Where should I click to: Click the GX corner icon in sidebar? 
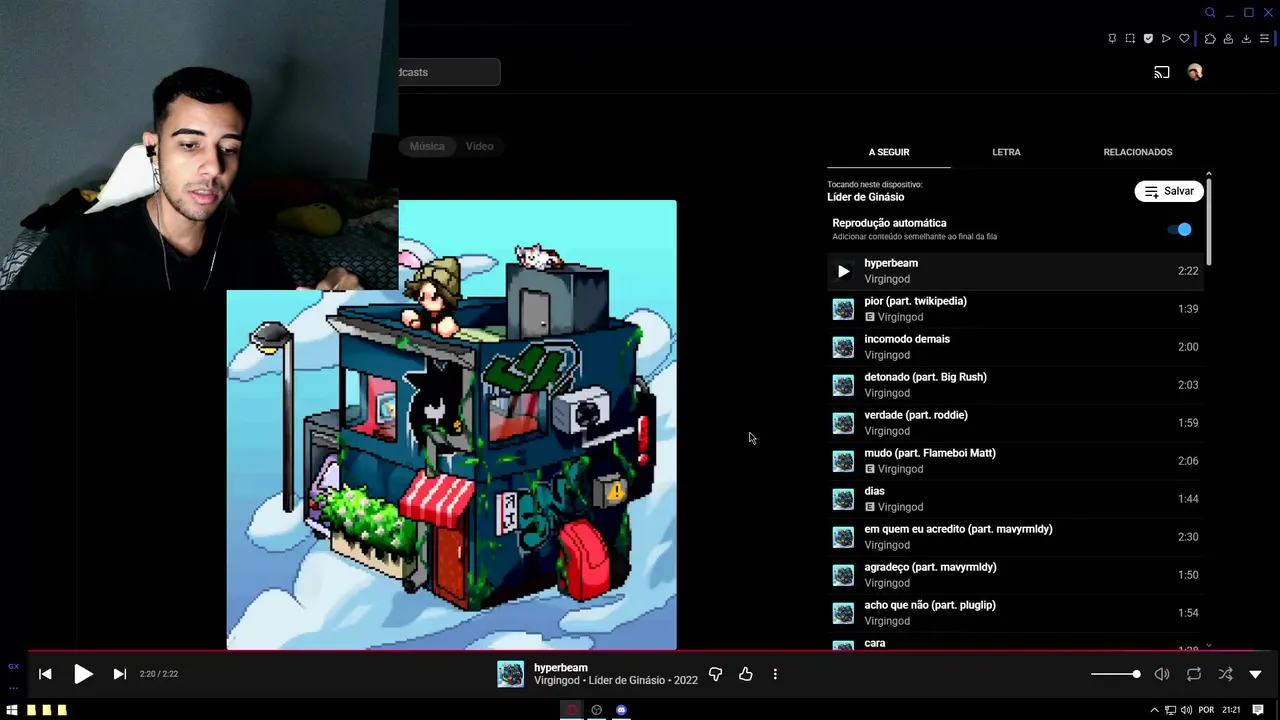(x=13, y=666)
